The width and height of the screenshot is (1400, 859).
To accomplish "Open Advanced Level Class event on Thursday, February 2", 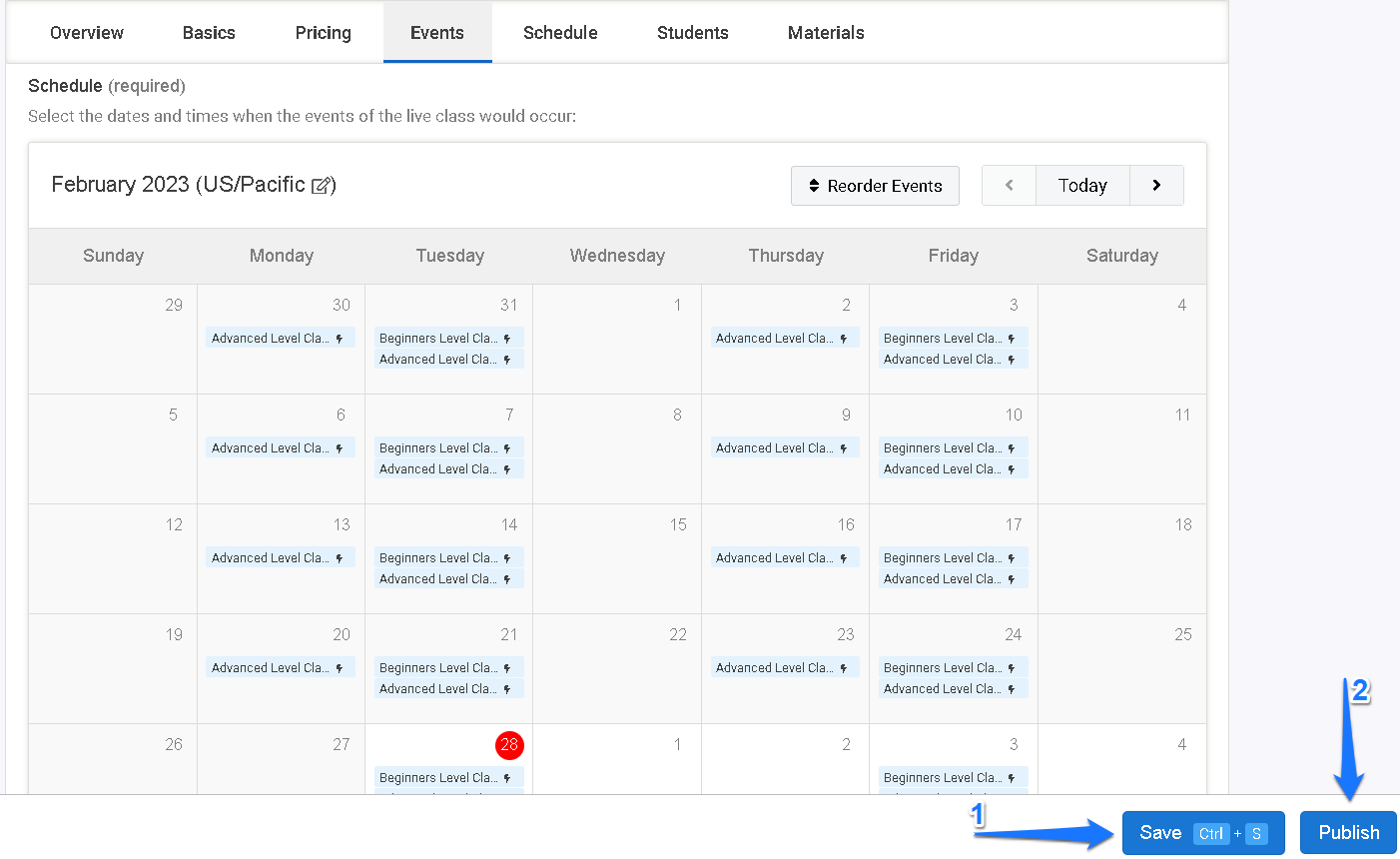I will [785, 339].
